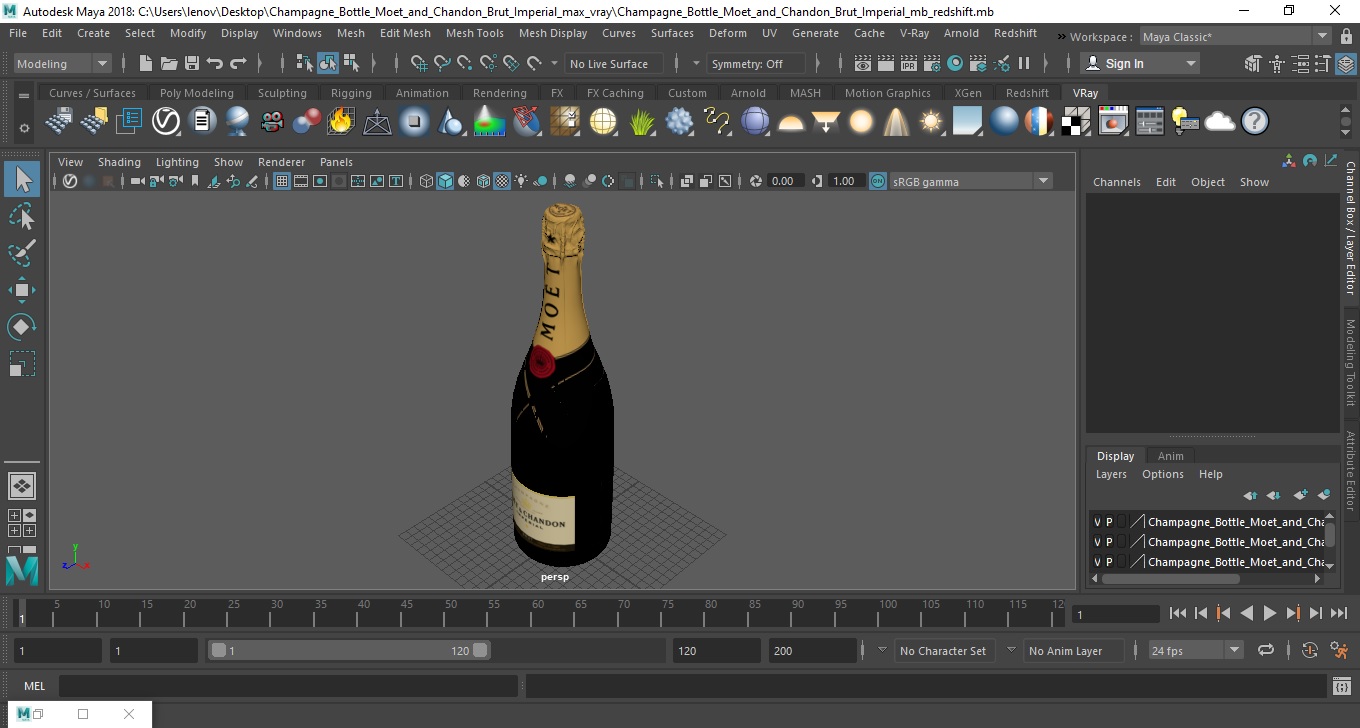Open the Layers menu in Layer Editor
This screenshot has height=728, width=1360.
(x=1111, y=474)
